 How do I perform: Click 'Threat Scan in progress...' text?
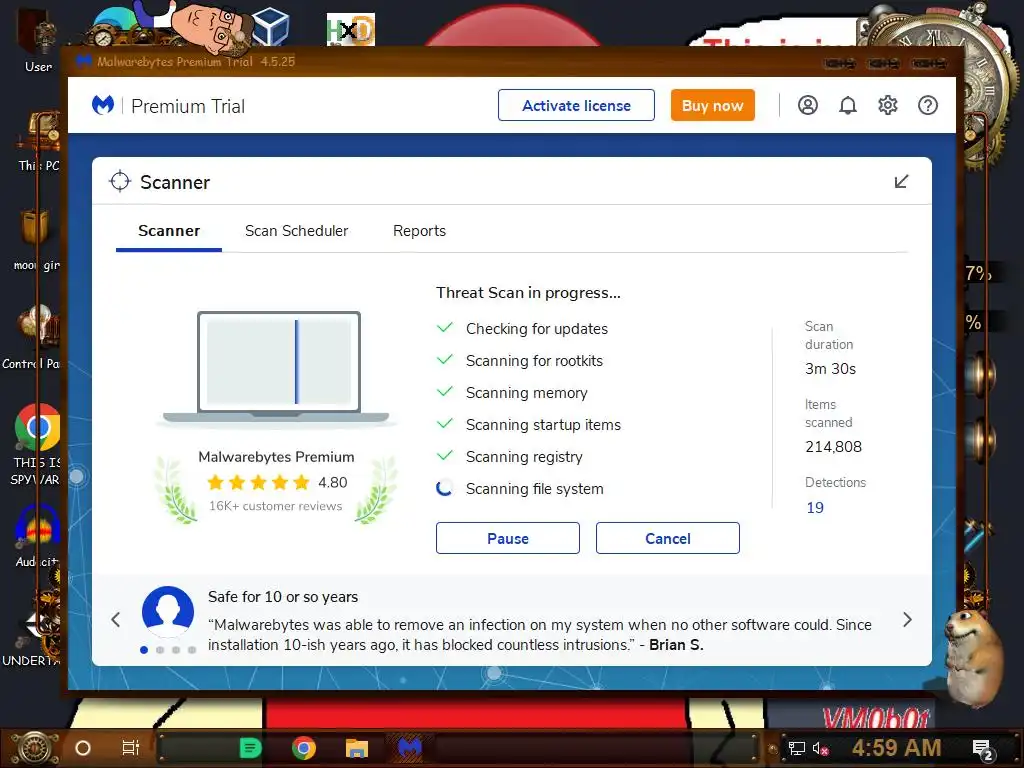(x=528, y=293)
